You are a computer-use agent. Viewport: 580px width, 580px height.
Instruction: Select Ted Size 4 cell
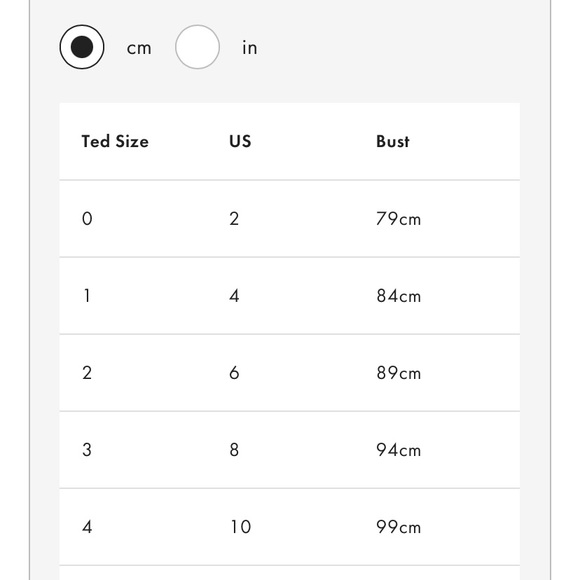pos(87,527)
